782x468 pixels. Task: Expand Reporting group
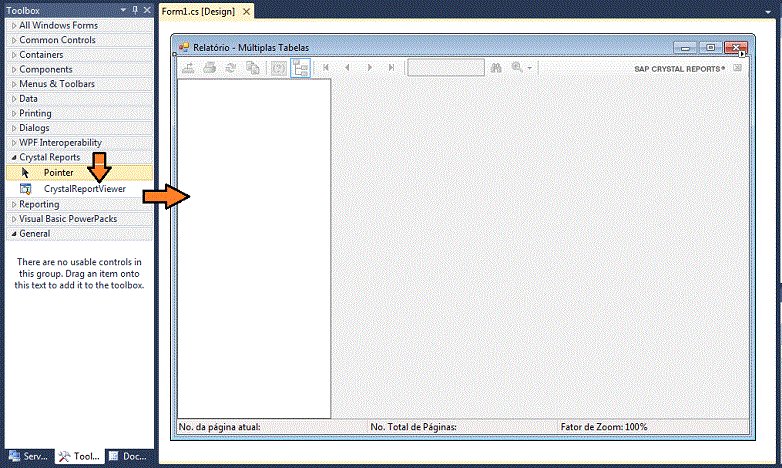pyautogui.click(x=14, y=204)
